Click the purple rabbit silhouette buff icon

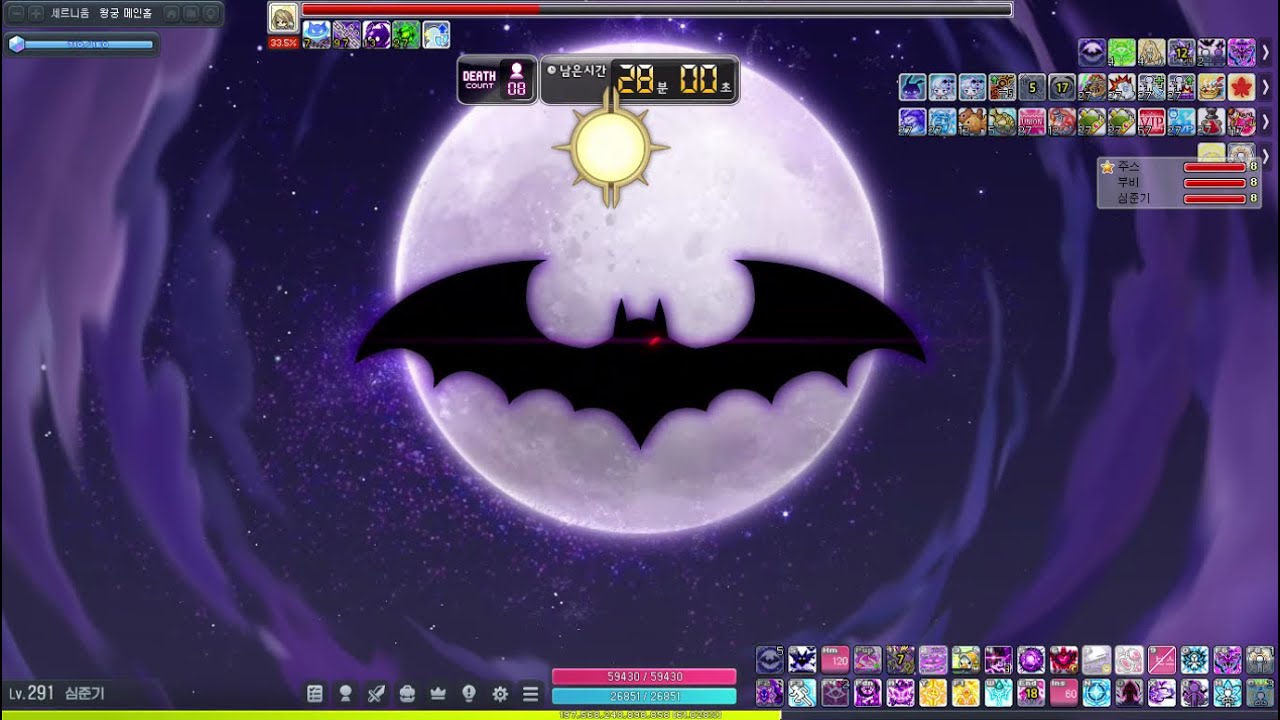(912, 87)
